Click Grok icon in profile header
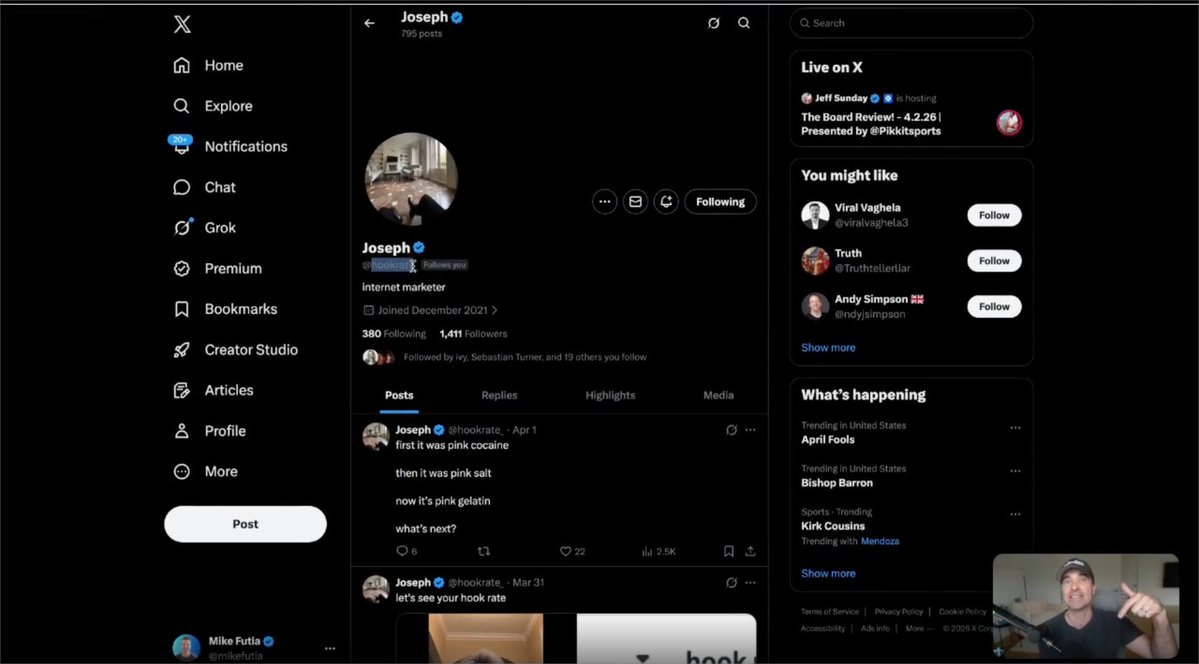 (x=713, y=23)
